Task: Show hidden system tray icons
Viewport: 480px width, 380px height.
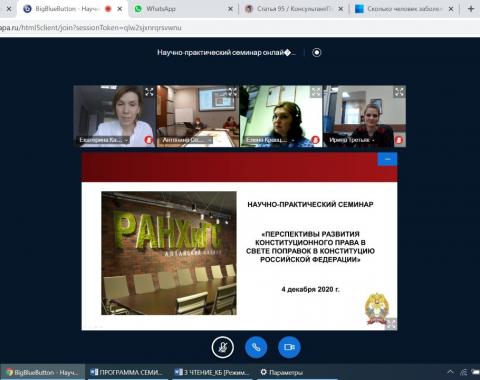Action: (450, 372)
